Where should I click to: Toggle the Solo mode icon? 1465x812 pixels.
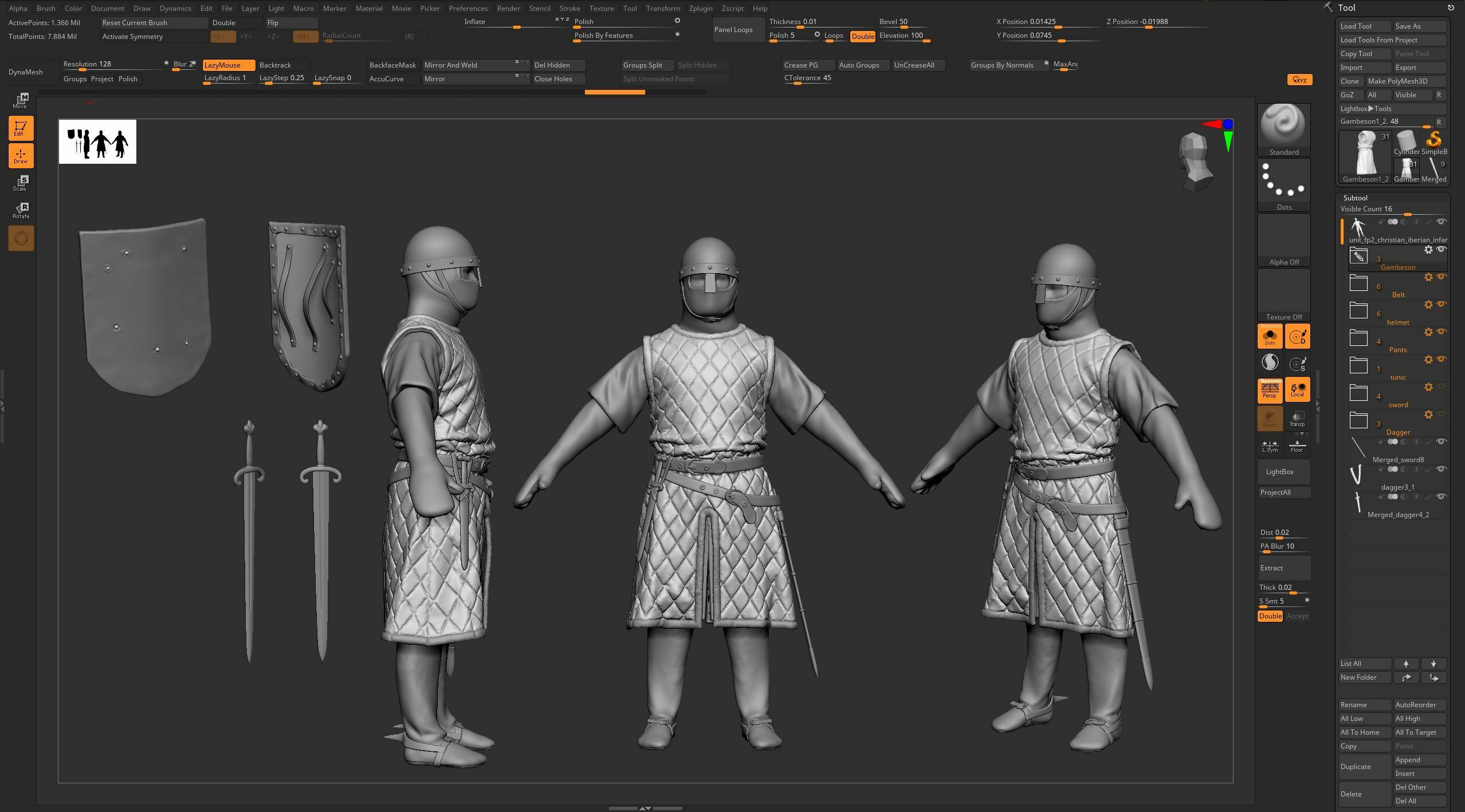click(1270, 336)
